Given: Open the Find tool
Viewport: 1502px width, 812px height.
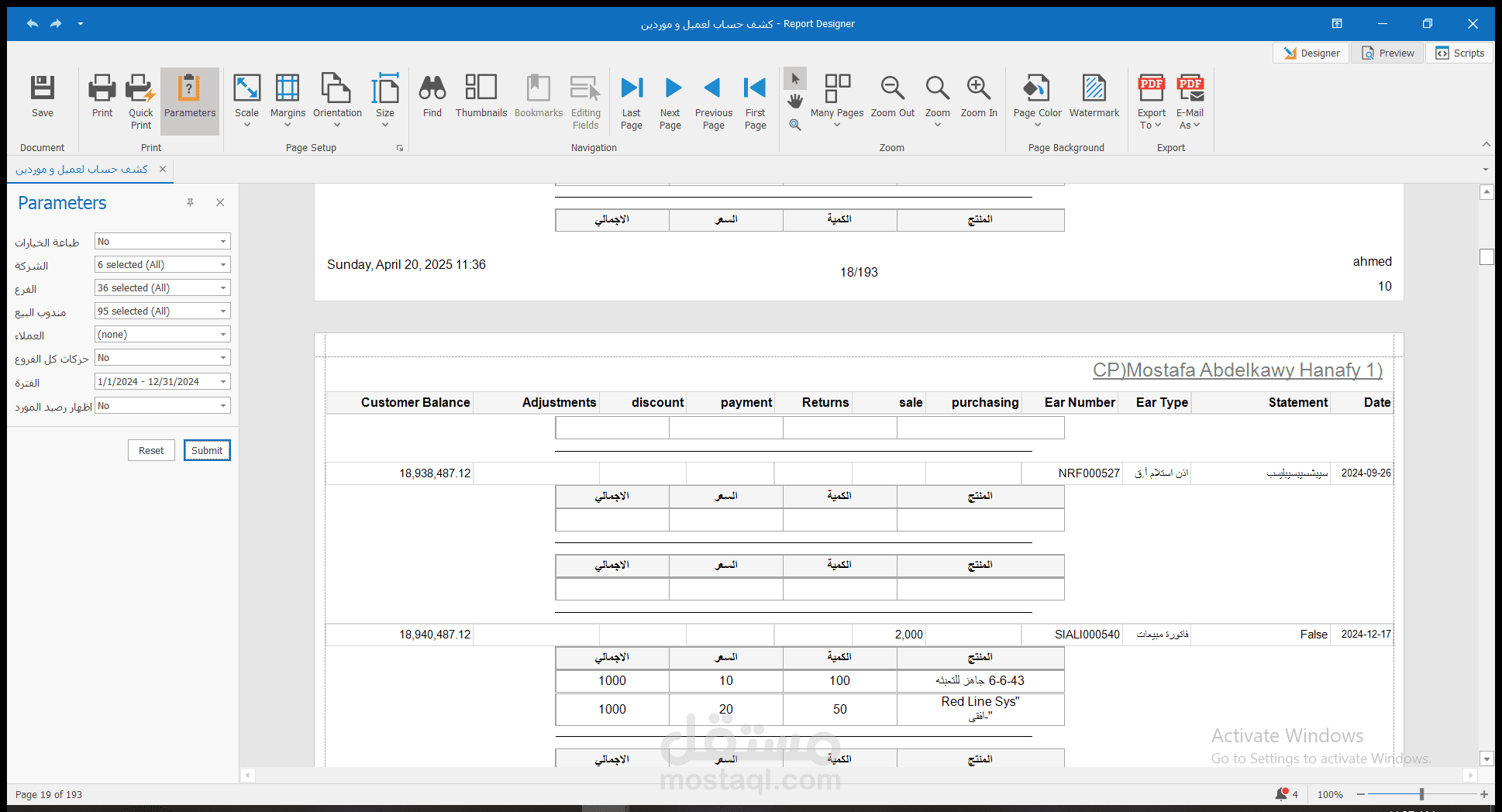Looking at the screenshot, I should (x=432, y=97).
